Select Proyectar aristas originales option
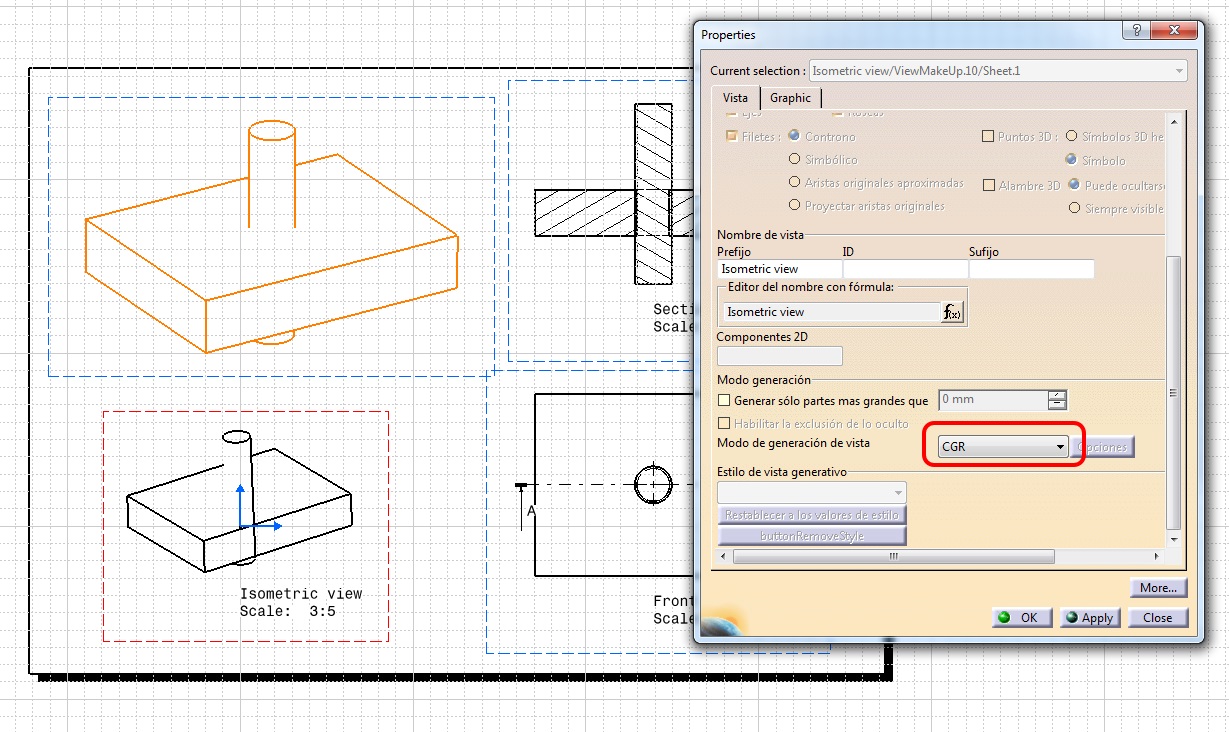 coord(795,206)
